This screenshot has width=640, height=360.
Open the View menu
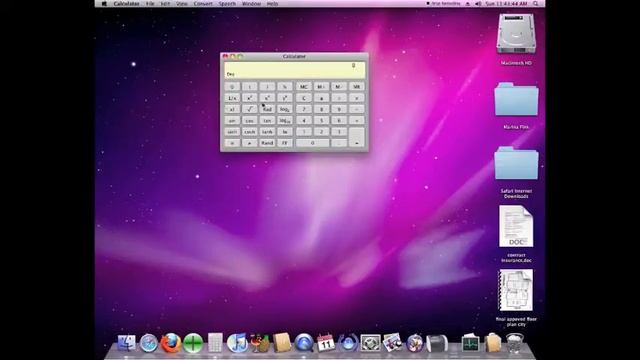point(182,4)
